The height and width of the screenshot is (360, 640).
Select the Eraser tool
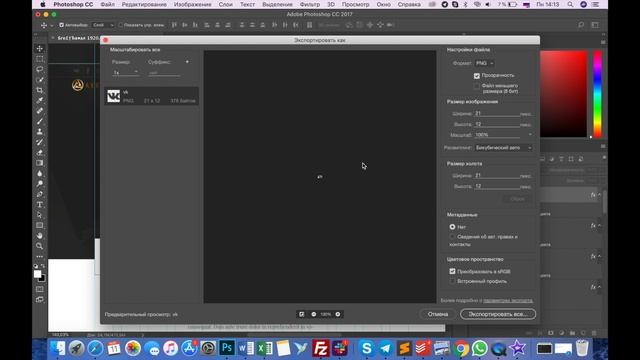coord(40,153)
